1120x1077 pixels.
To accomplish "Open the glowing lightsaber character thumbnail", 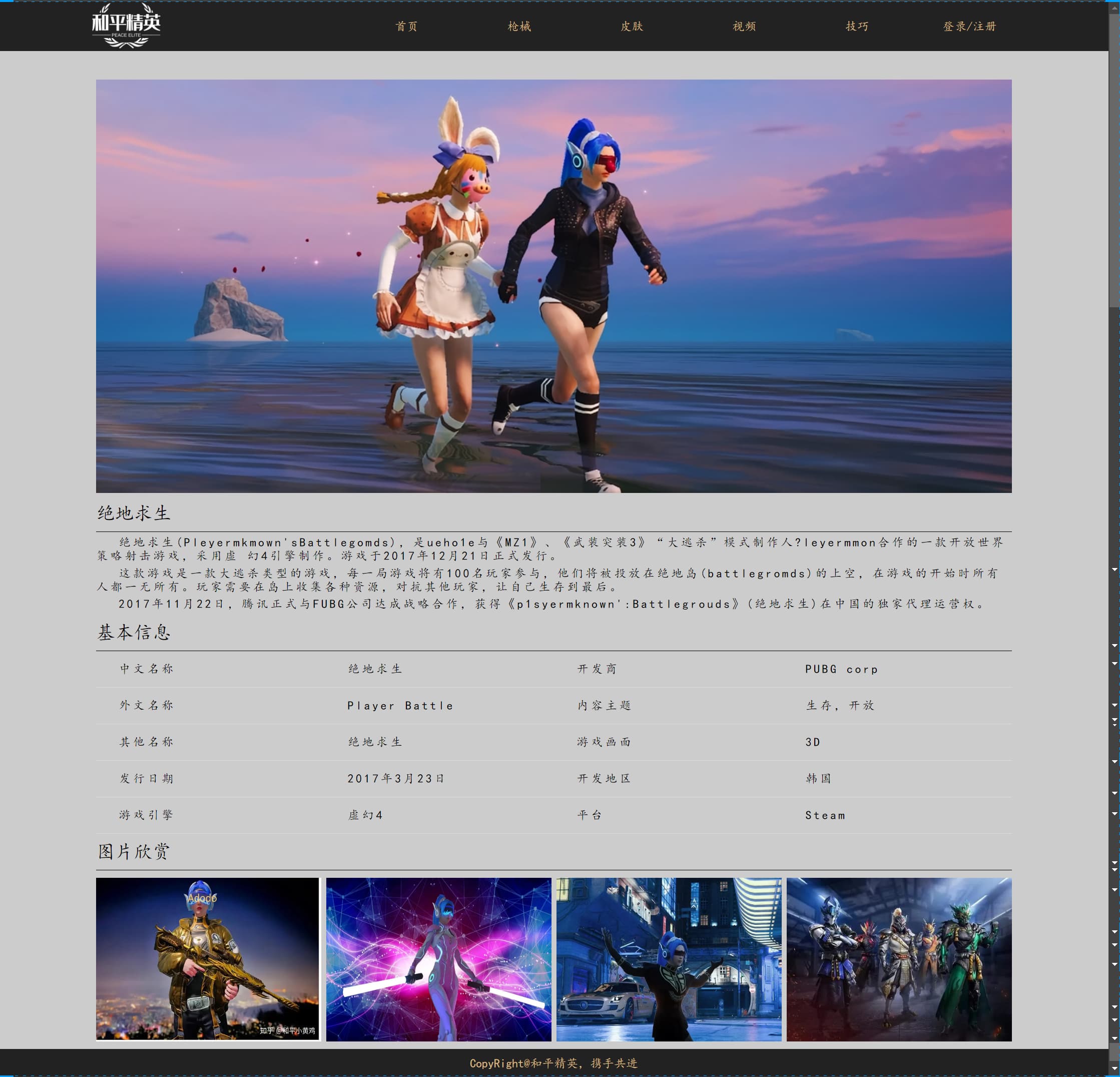I will point(439,959).
